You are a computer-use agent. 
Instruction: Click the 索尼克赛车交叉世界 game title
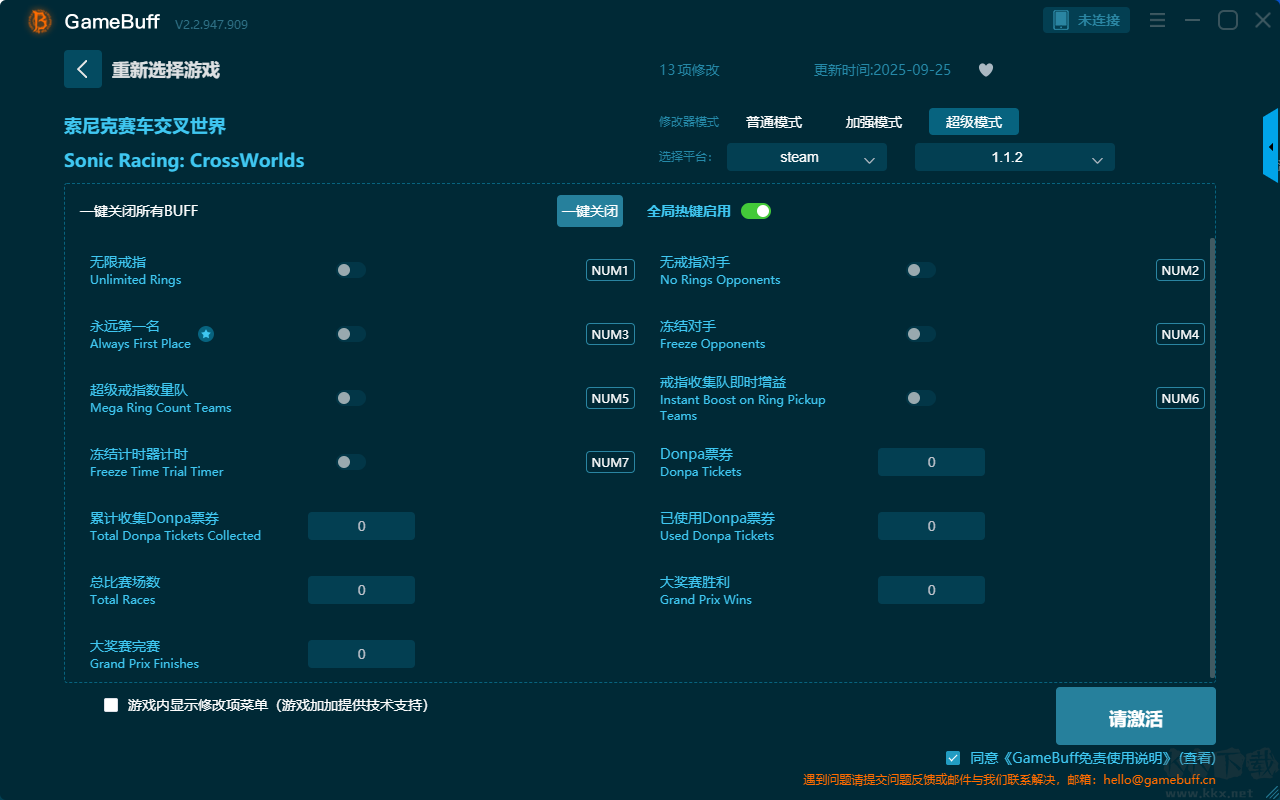pyautogui.click(x=145, y=126)
